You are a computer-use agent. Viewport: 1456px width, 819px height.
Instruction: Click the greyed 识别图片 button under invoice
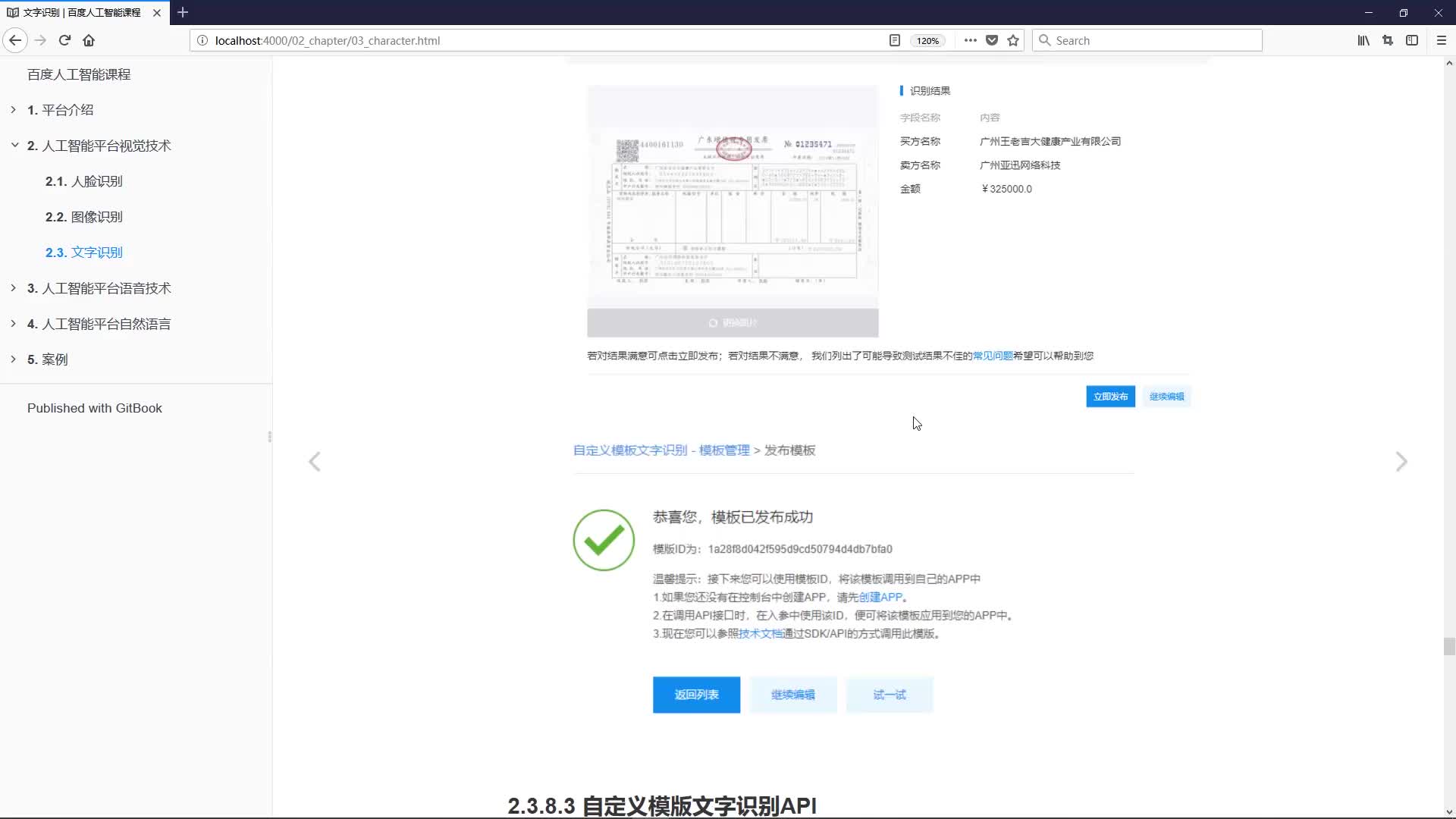tap(733, 323)
